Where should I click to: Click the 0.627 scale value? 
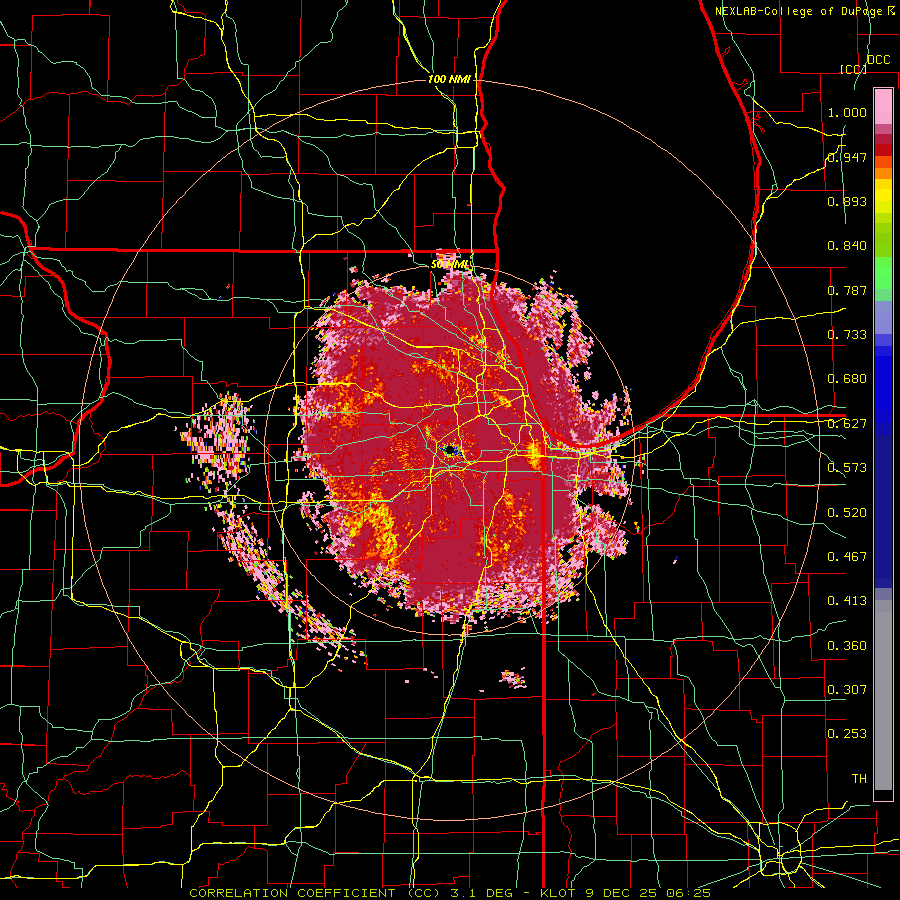847,424
